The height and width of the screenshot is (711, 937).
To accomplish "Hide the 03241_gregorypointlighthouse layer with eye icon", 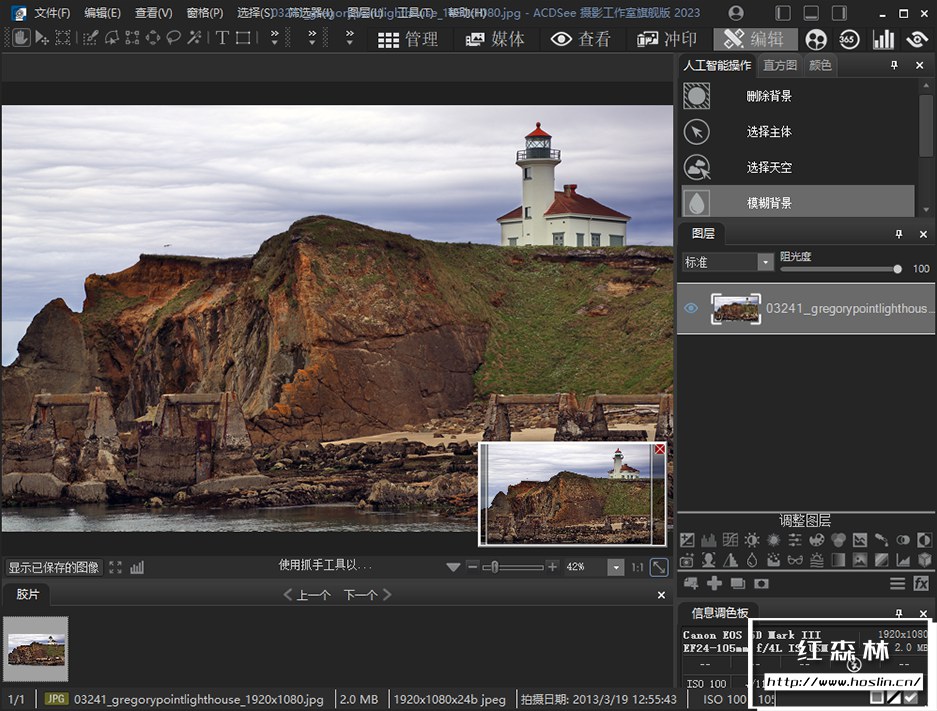I will 691,308.
